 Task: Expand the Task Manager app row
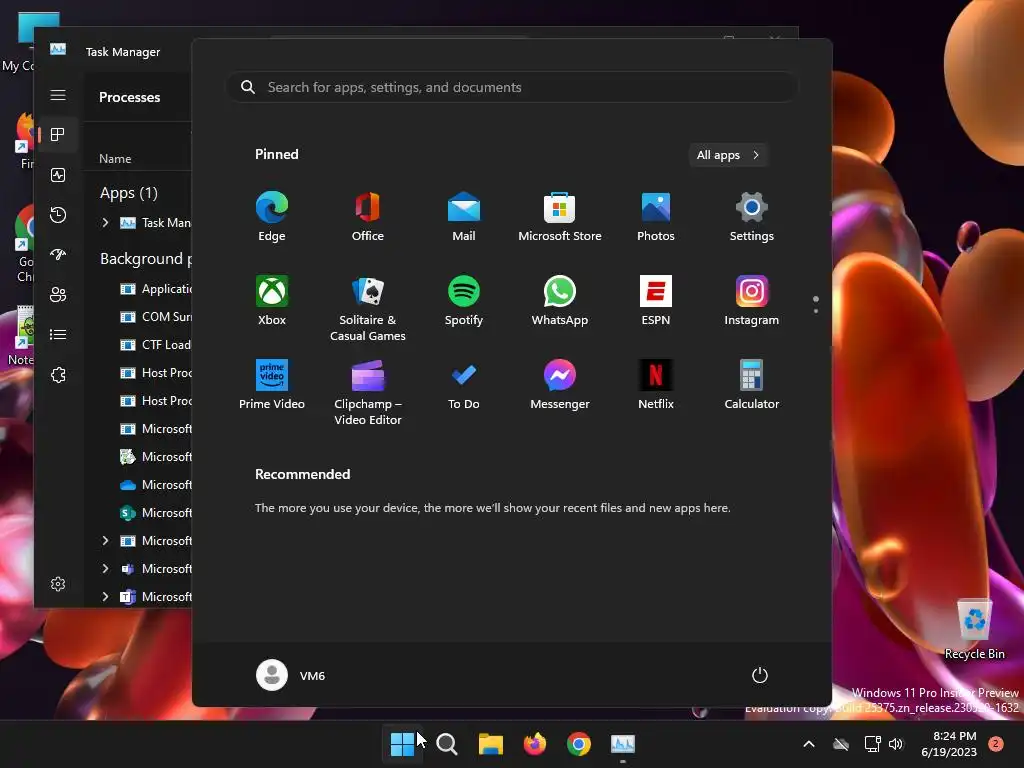(105, 223)
